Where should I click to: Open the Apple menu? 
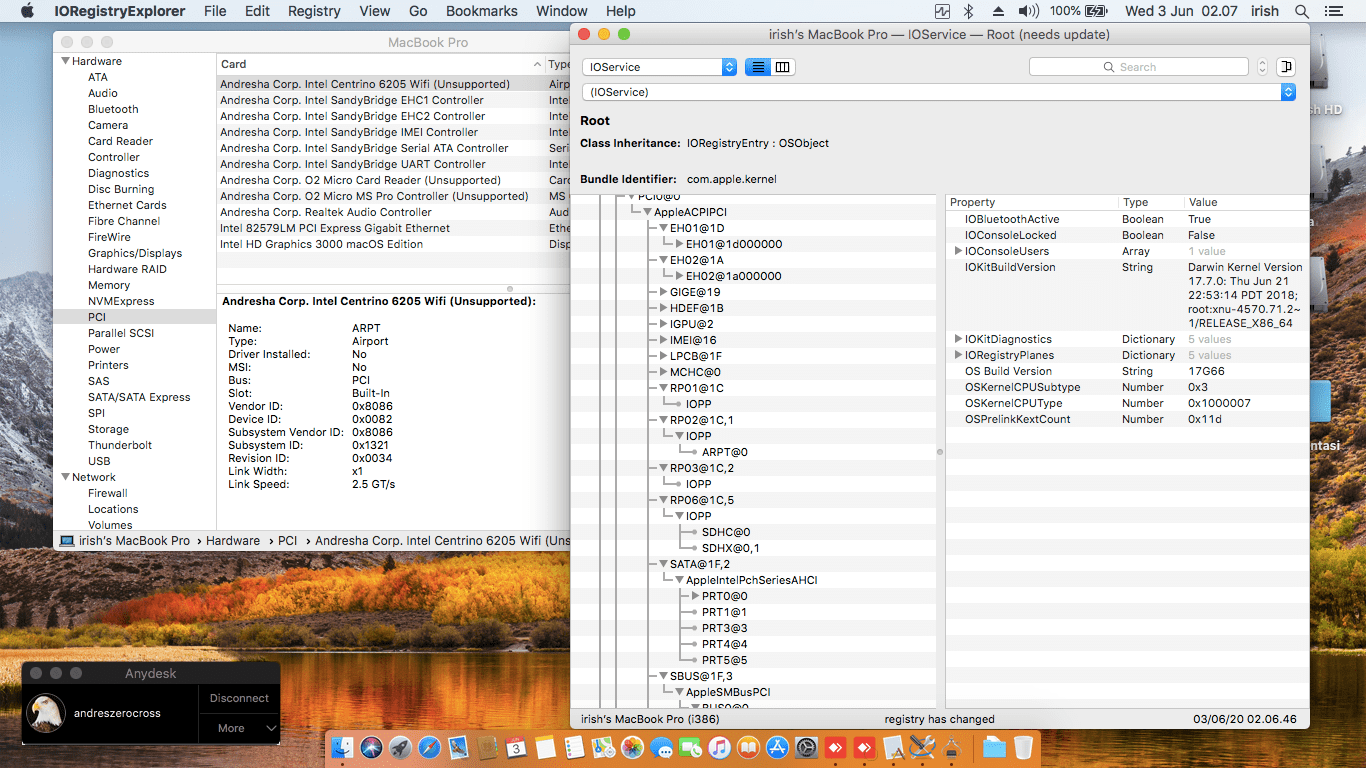click(x=27, y=11)
